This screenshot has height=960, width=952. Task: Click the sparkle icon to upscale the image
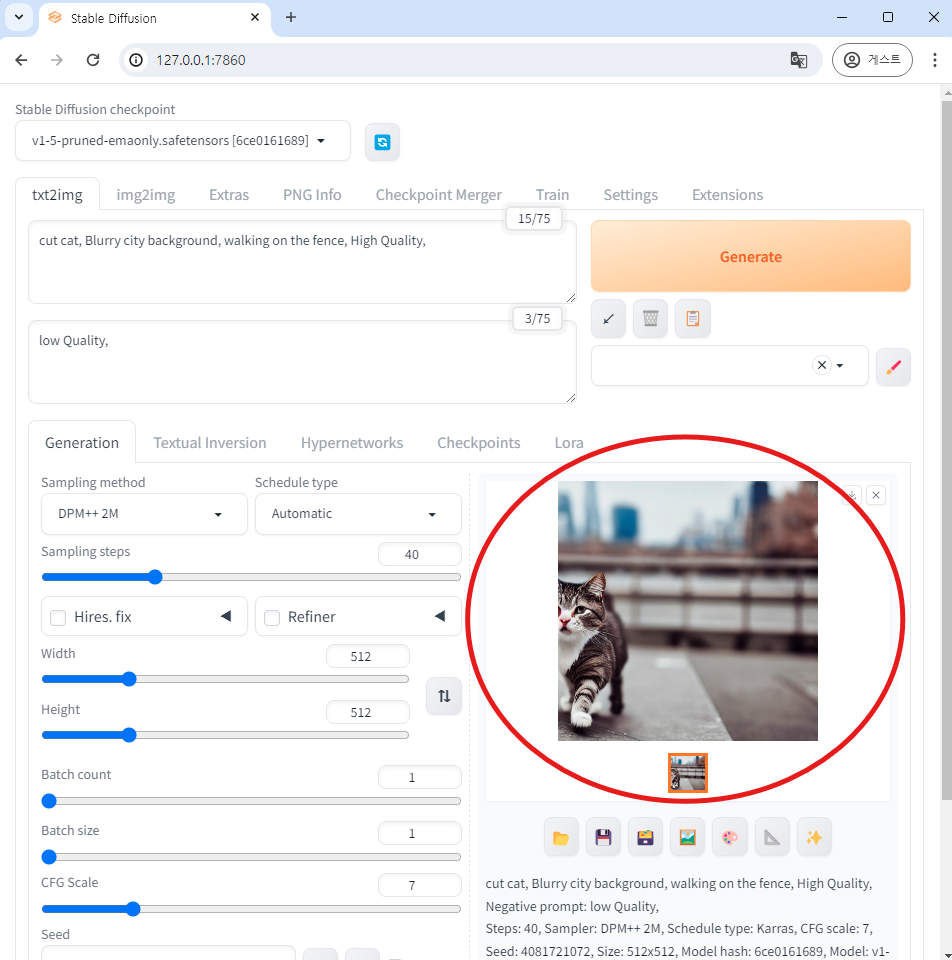814,837
